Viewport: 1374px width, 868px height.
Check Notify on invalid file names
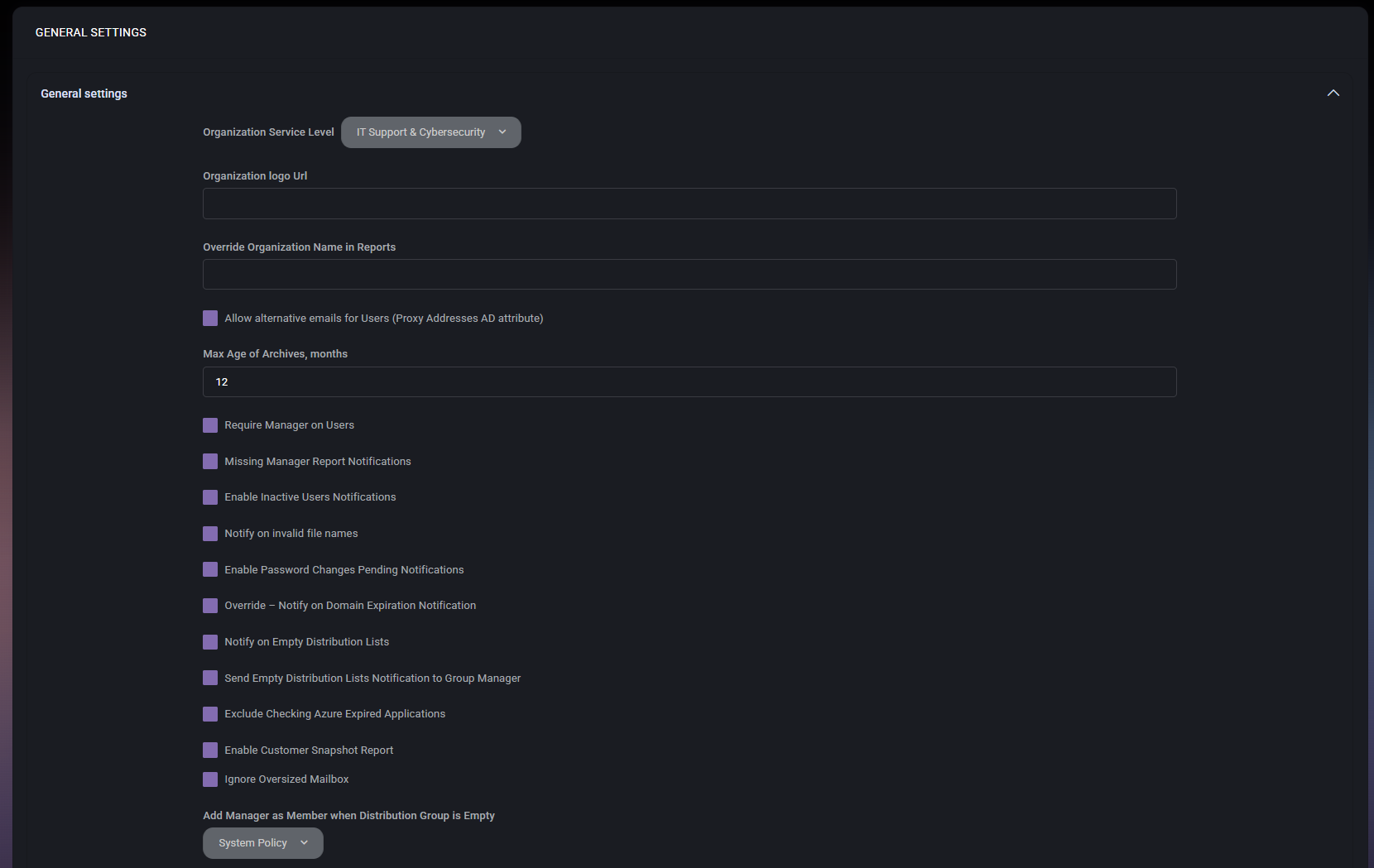click(x=209, y=533)
